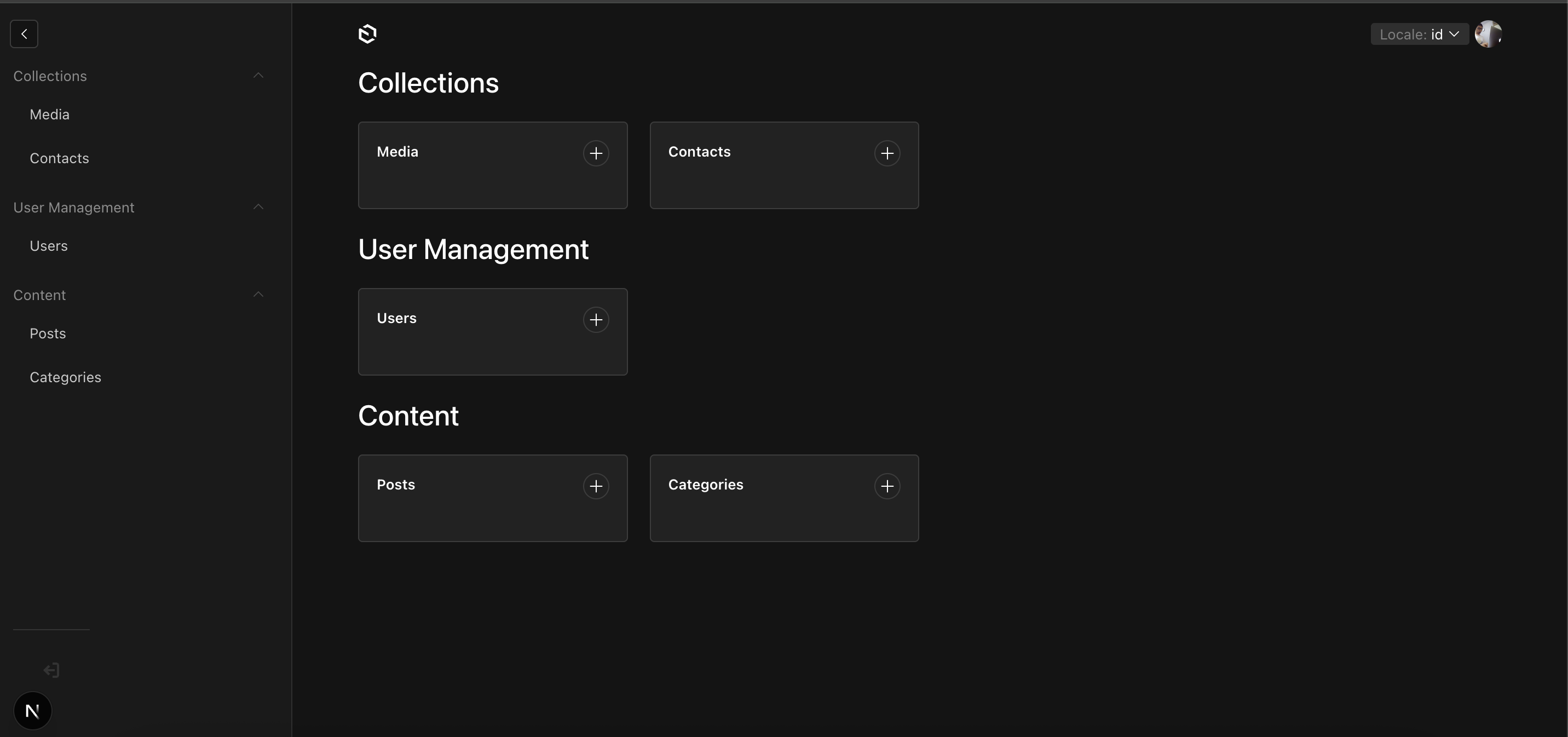
Task: Collapse the User Management sidebar group
Action: click(x=258, y=207)
